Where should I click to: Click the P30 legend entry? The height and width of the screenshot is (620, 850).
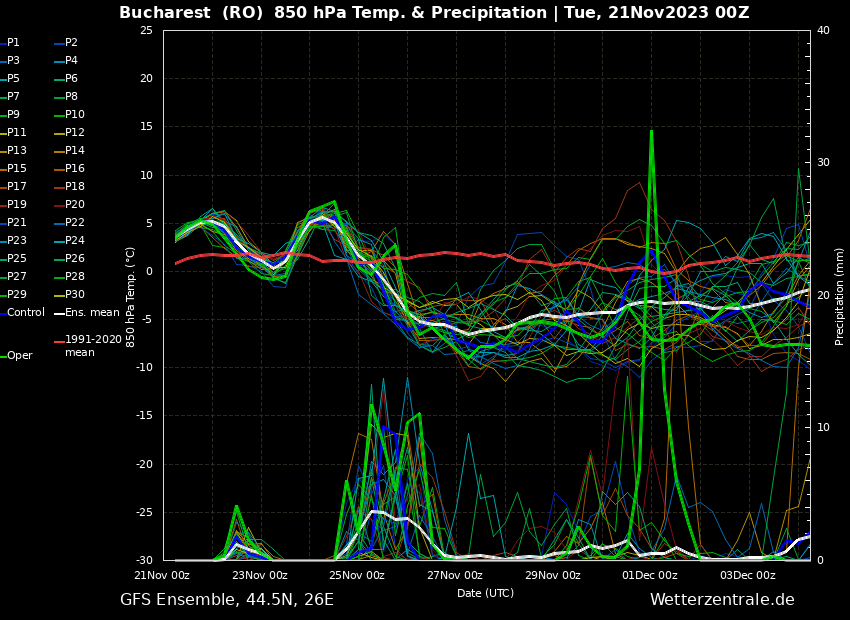pyautogui.click(x=74, y=295)
